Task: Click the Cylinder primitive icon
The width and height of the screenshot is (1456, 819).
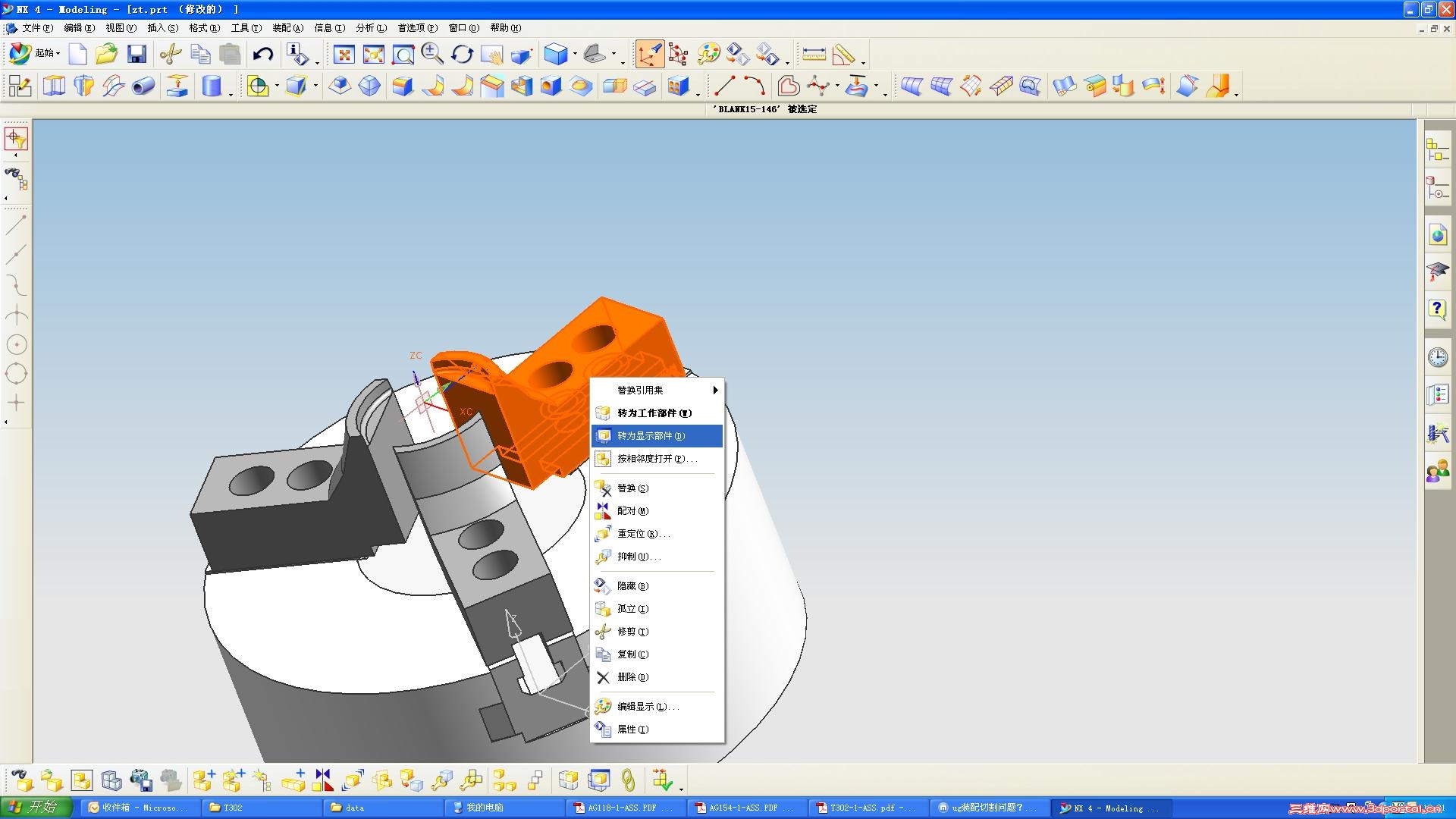Action: pos(212,86)
